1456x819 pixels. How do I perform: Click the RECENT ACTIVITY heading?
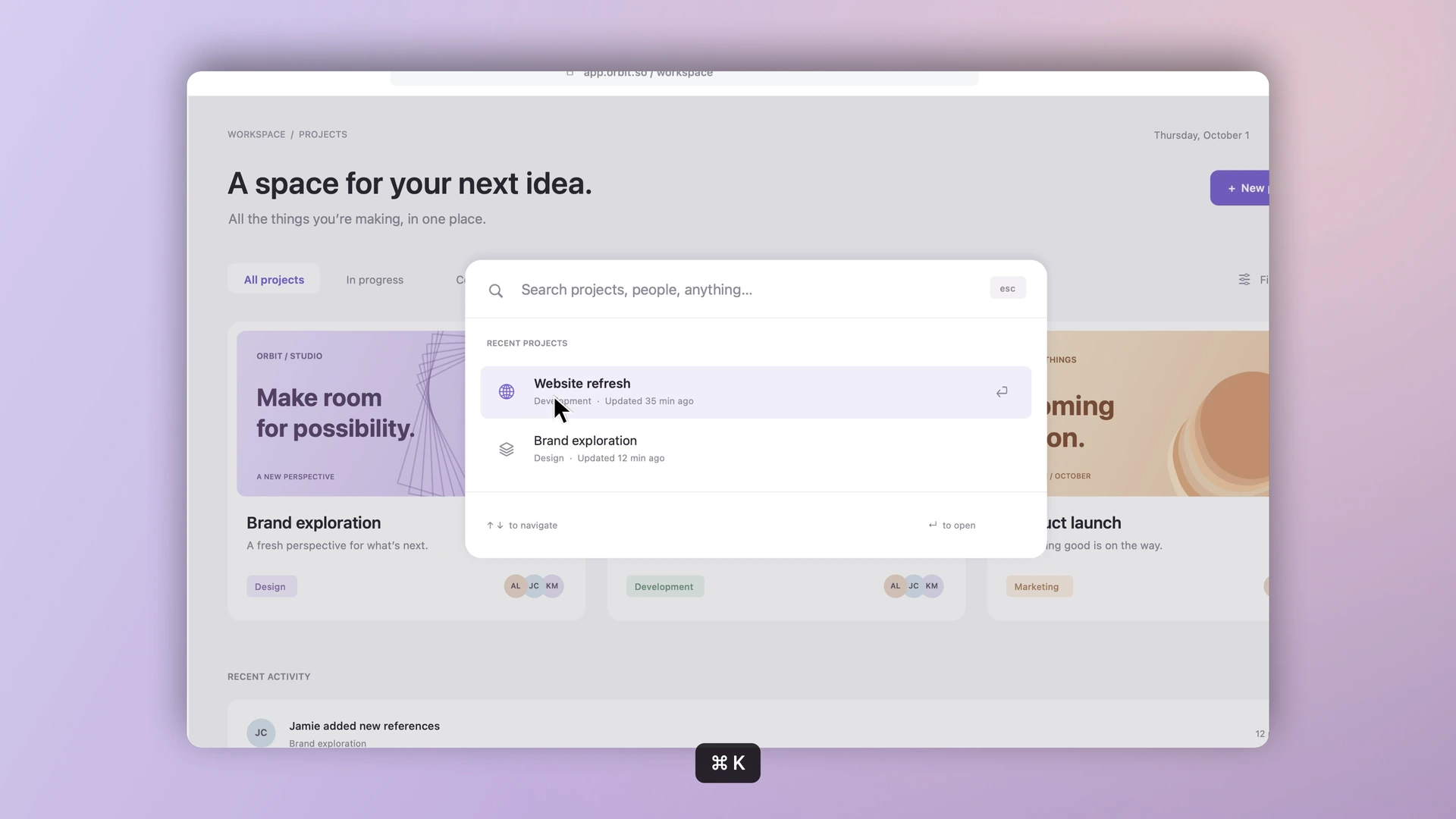(x=269, y=676)
